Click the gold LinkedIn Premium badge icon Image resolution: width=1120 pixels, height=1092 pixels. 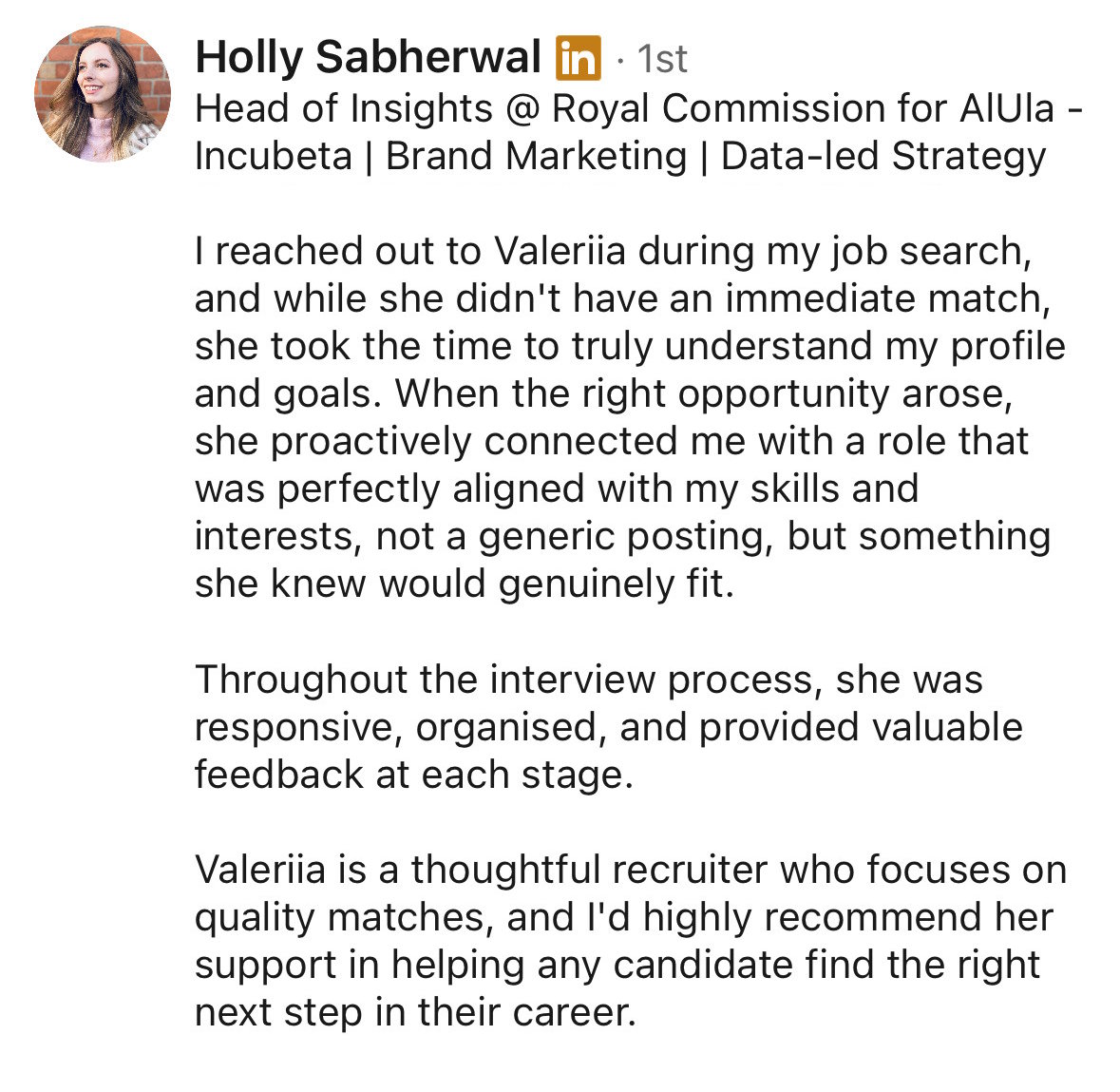point(579,58)
